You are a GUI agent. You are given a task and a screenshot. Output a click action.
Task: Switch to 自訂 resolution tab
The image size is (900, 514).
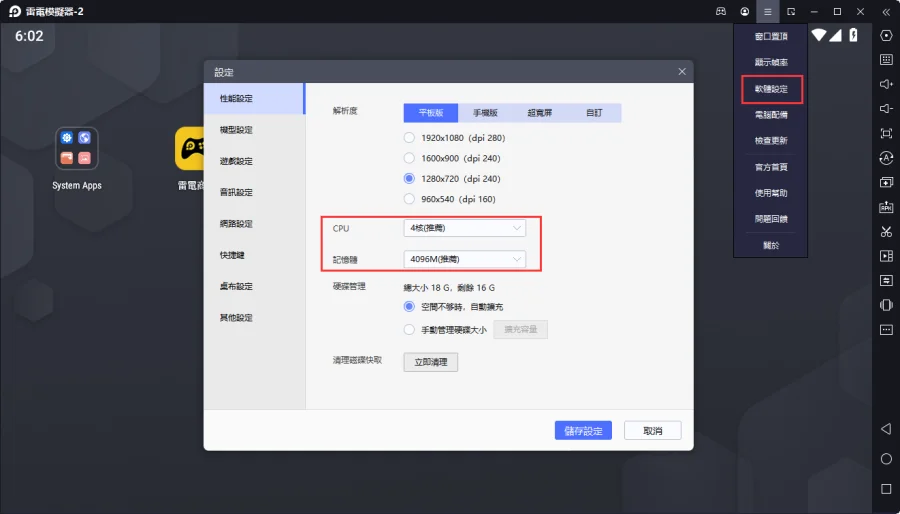[594, 113]
